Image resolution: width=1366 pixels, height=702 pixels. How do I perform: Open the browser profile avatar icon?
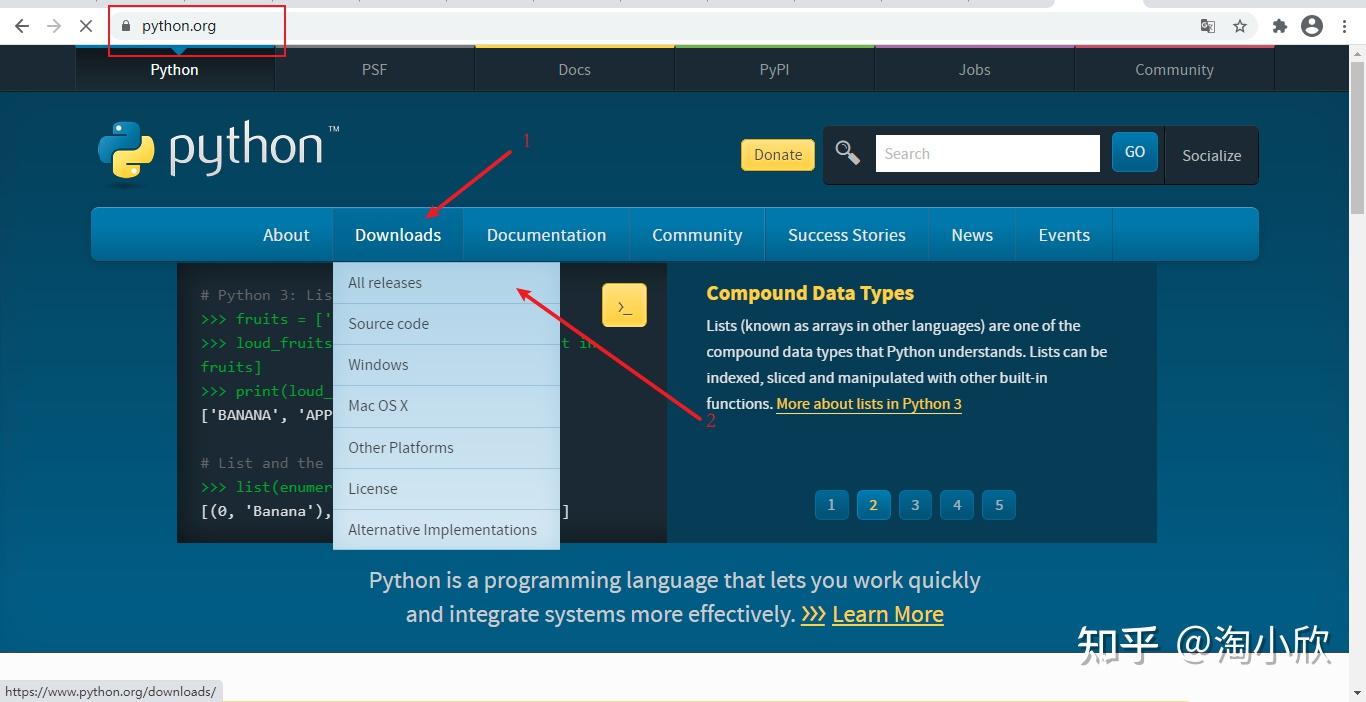1311,26
